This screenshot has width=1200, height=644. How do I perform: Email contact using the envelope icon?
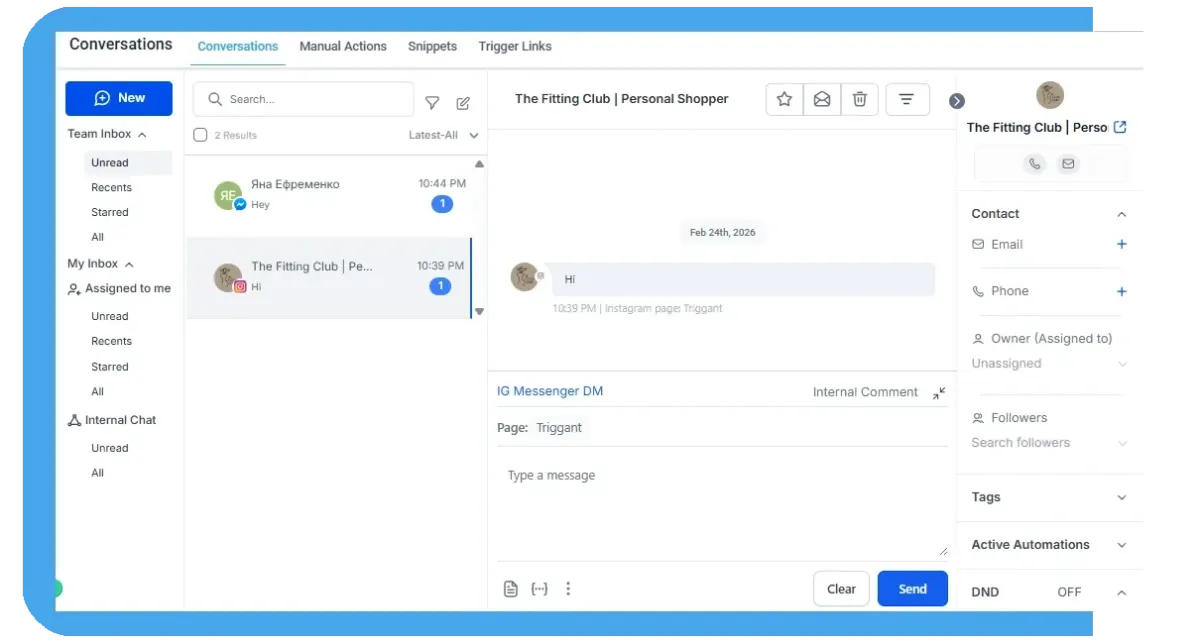pyautogui.click(x=1068, y=163)
